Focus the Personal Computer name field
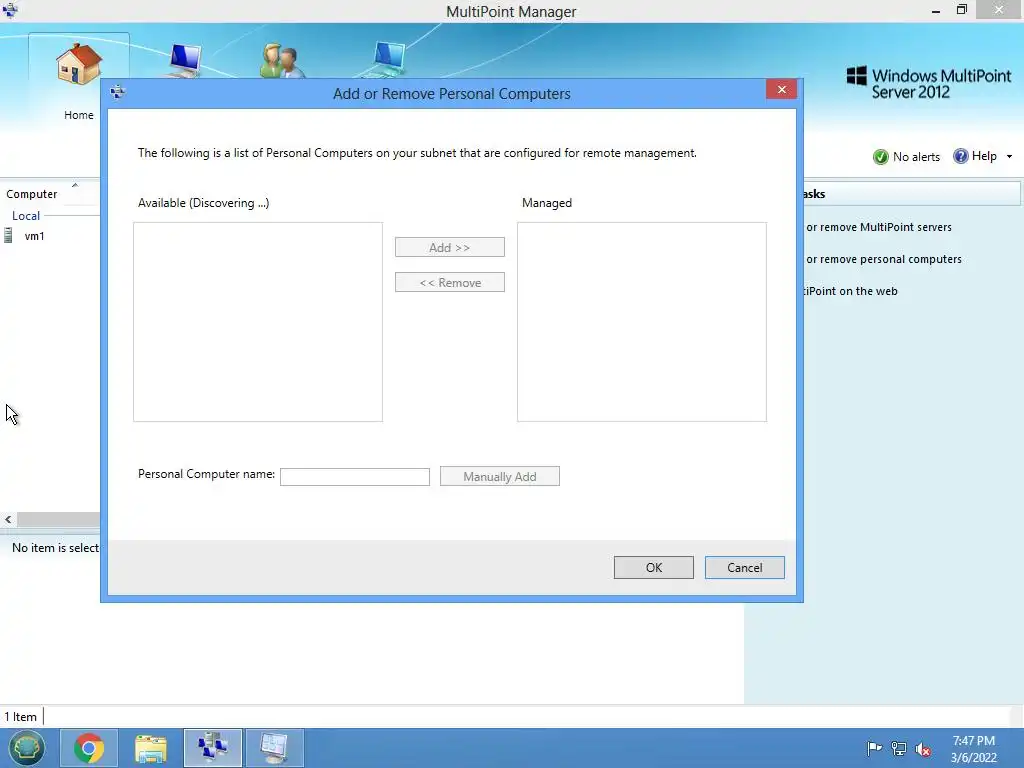 pos(355,477)
